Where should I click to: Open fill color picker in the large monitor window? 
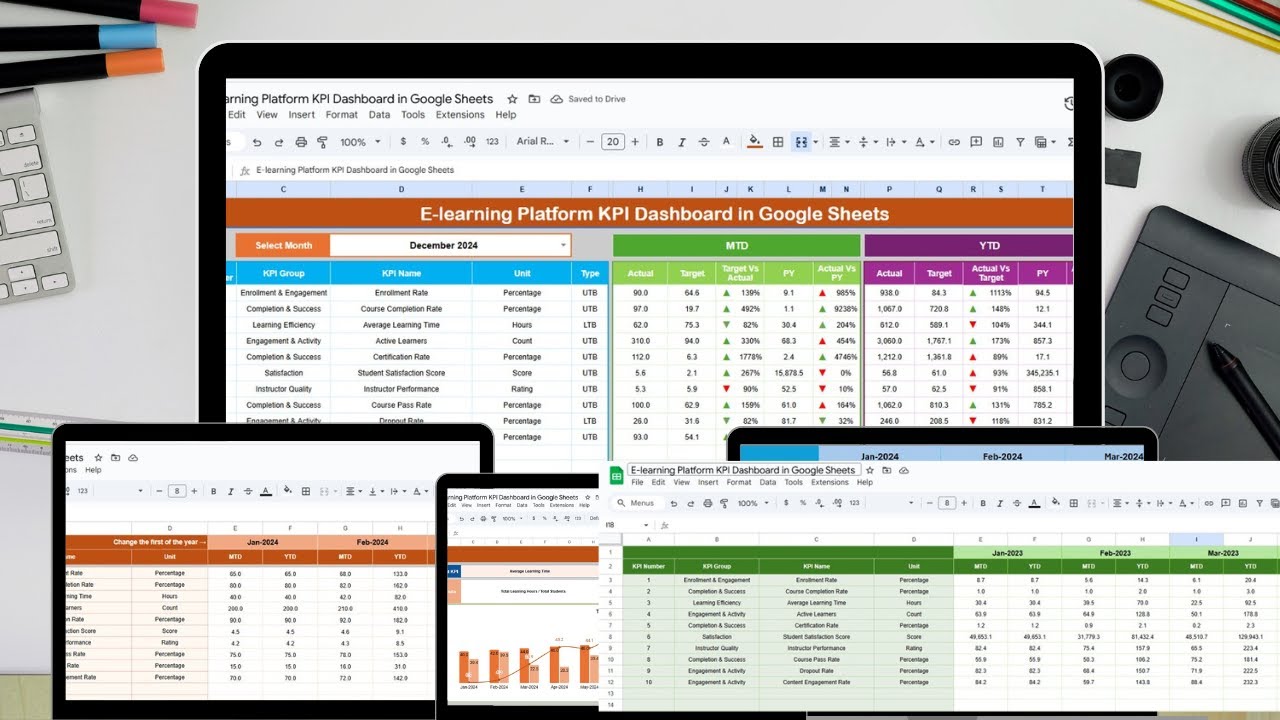[x=755, y=142]
